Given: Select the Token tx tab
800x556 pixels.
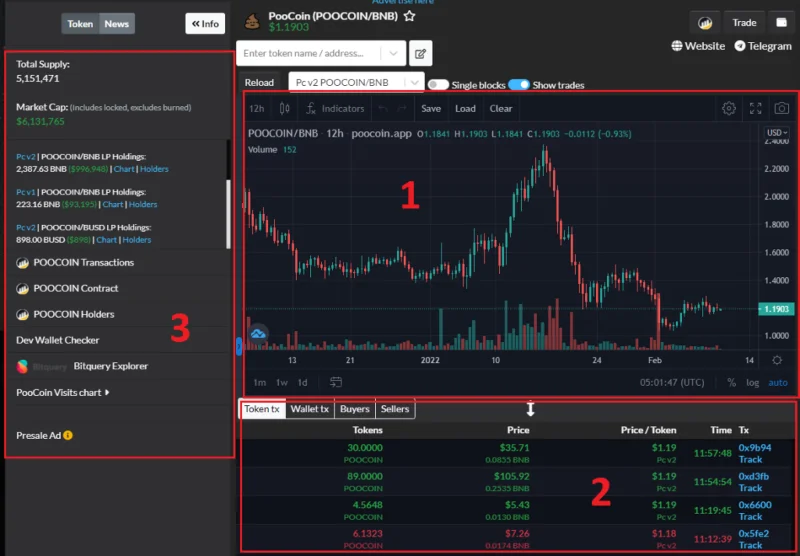Looking at the screenshot, I should 262,409.
